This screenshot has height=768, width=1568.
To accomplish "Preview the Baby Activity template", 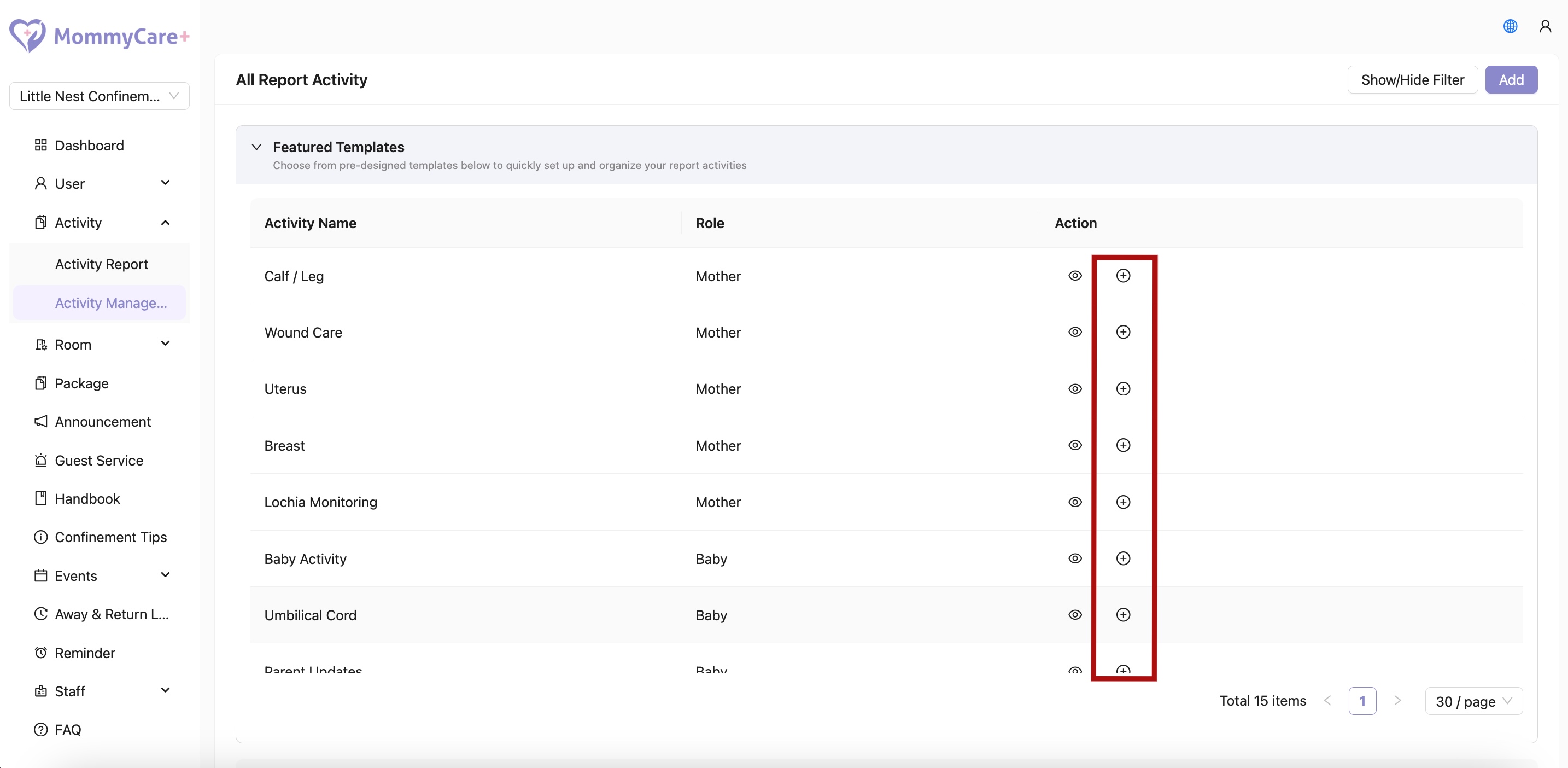I will coord(1075,558).
